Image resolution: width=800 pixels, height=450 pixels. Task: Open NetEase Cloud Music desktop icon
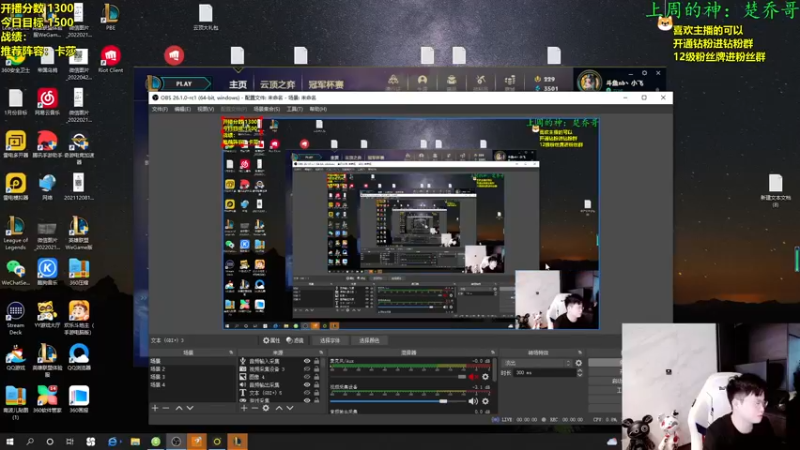[x=47, y=102]
